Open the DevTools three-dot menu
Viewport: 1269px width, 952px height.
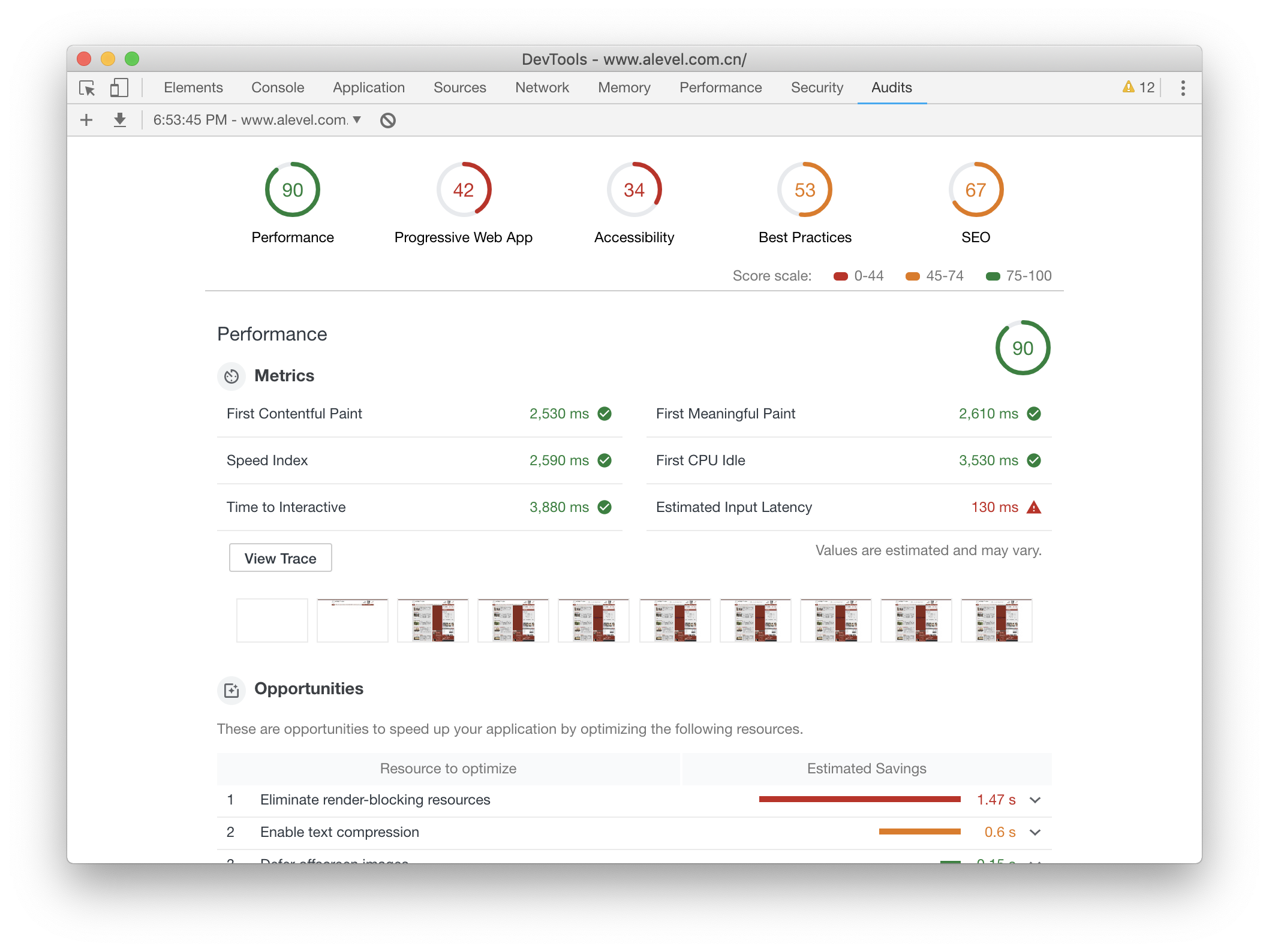(1183, 88)
